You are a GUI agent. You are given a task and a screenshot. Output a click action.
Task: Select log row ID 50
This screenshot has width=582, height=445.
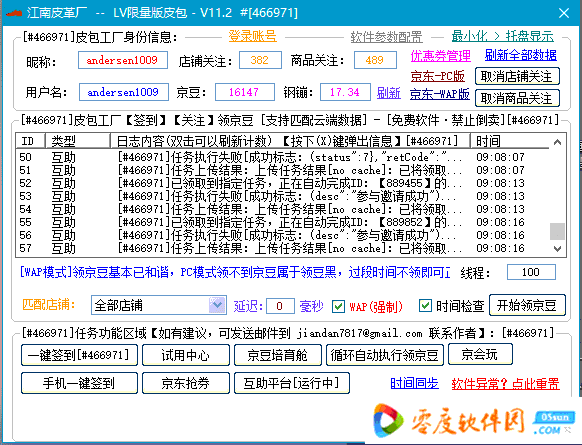pos(282,157)
